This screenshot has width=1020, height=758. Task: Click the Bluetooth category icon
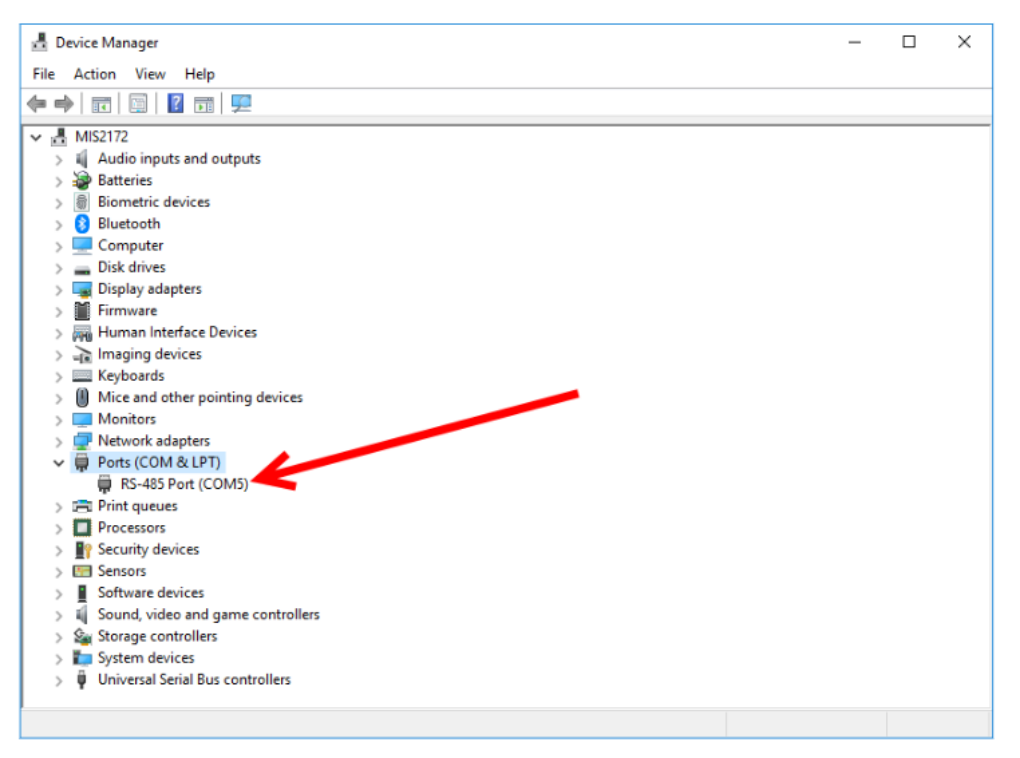[82, 224]
